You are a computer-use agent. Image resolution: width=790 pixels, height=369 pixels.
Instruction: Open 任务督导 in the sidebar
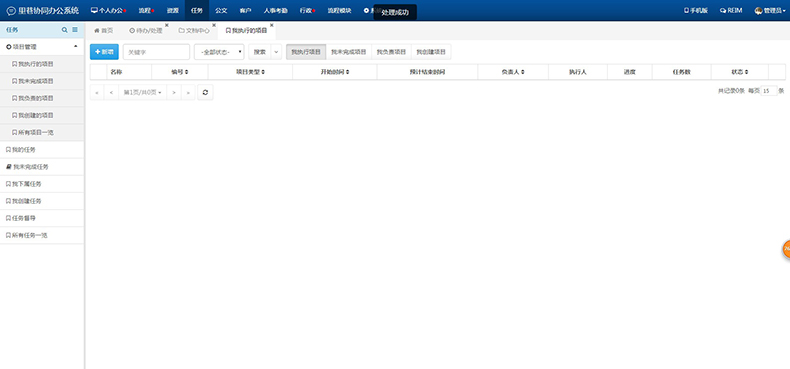[42, 218]
